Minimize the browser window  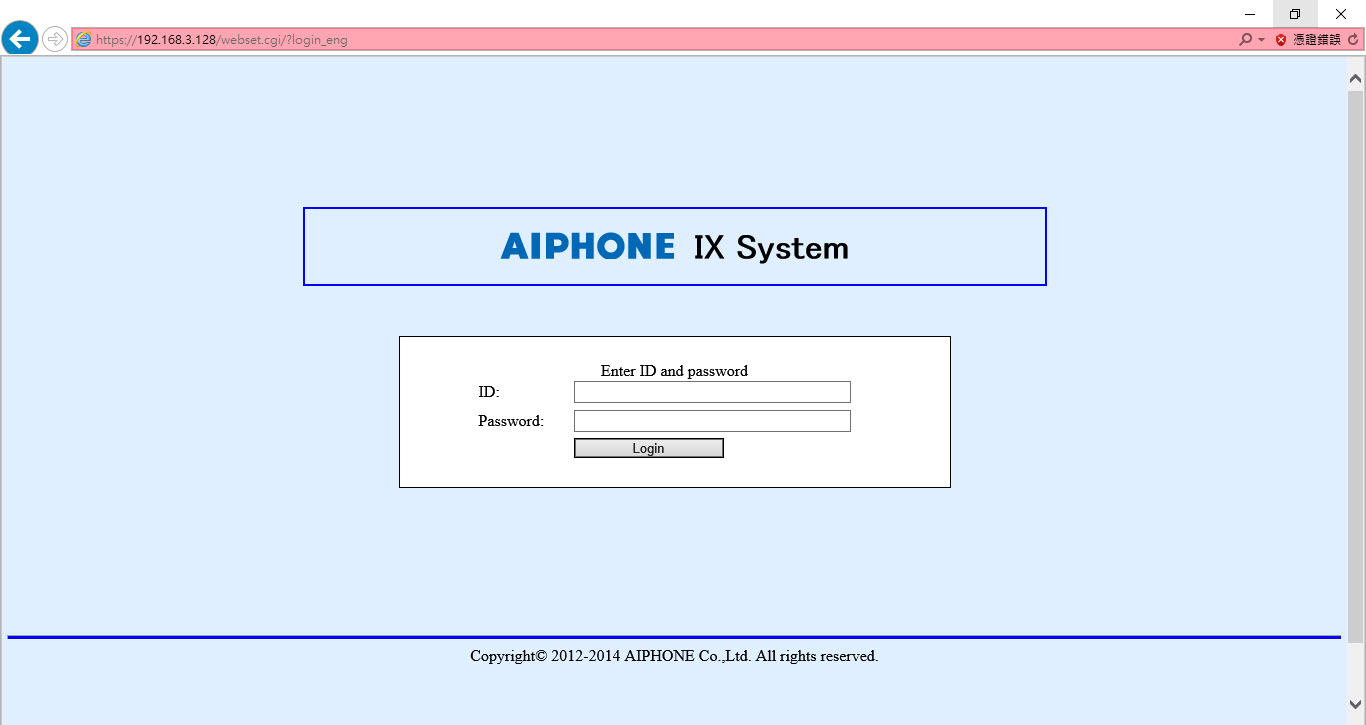point(1250,14)
